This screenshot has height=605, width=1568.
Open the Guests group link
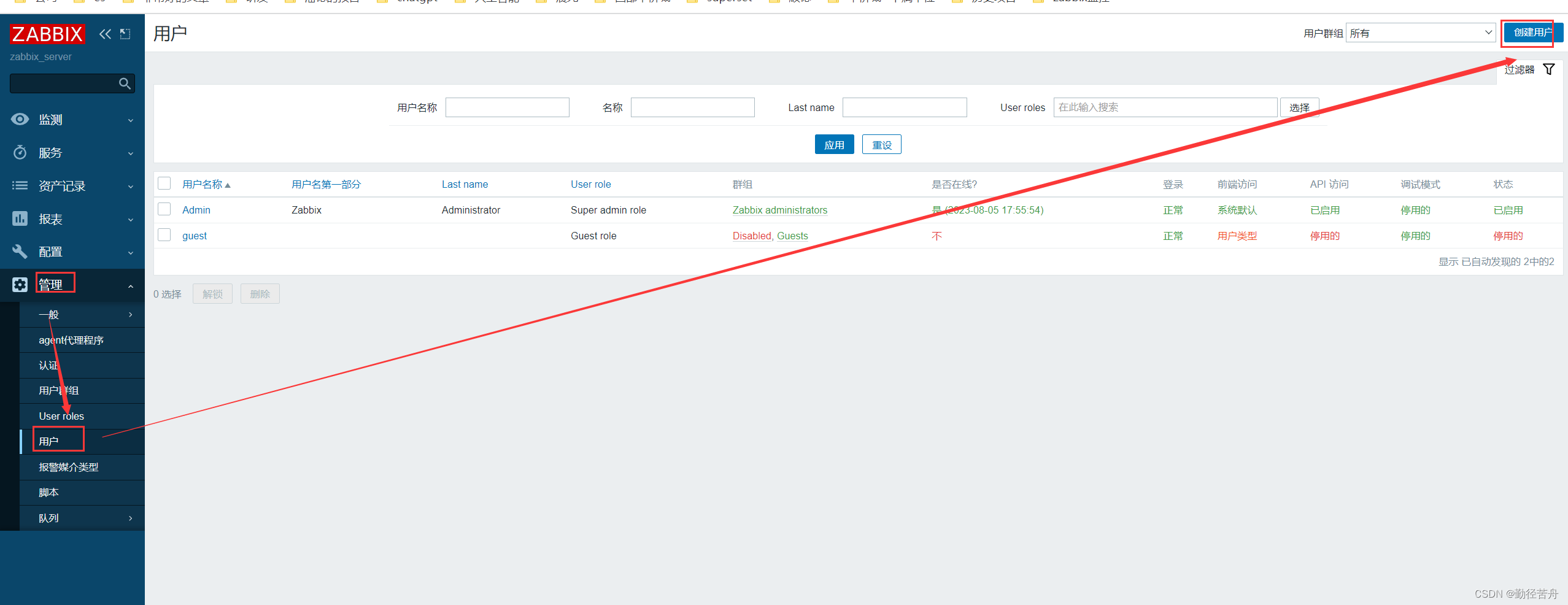coord(792,236)
